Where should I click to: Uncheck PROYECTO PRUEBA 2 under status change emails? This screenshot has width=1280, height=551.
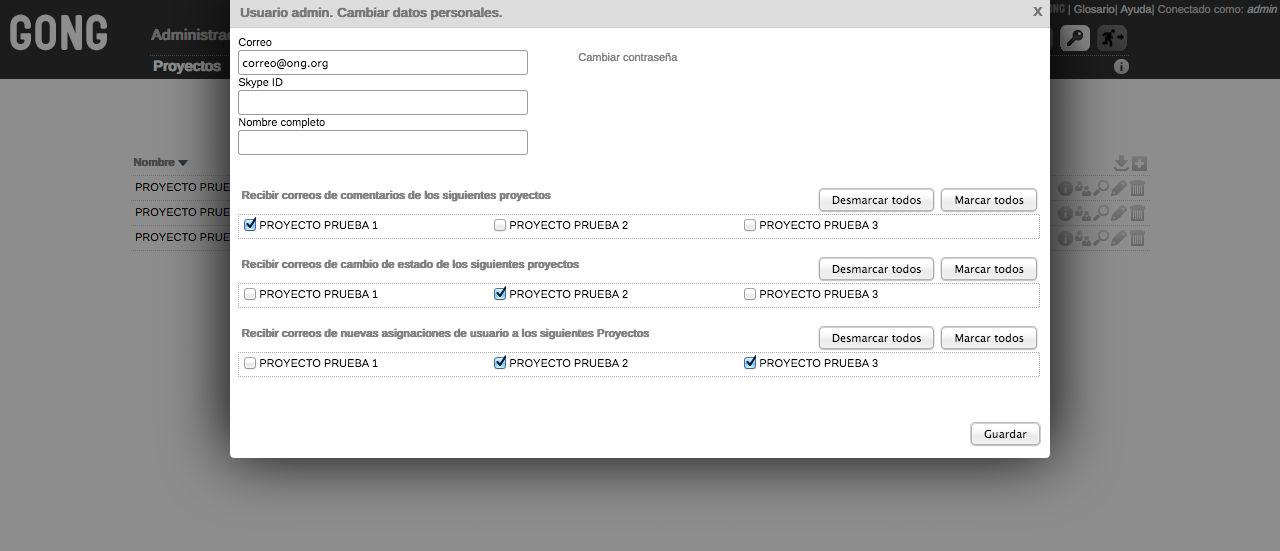tap(500, 294)
